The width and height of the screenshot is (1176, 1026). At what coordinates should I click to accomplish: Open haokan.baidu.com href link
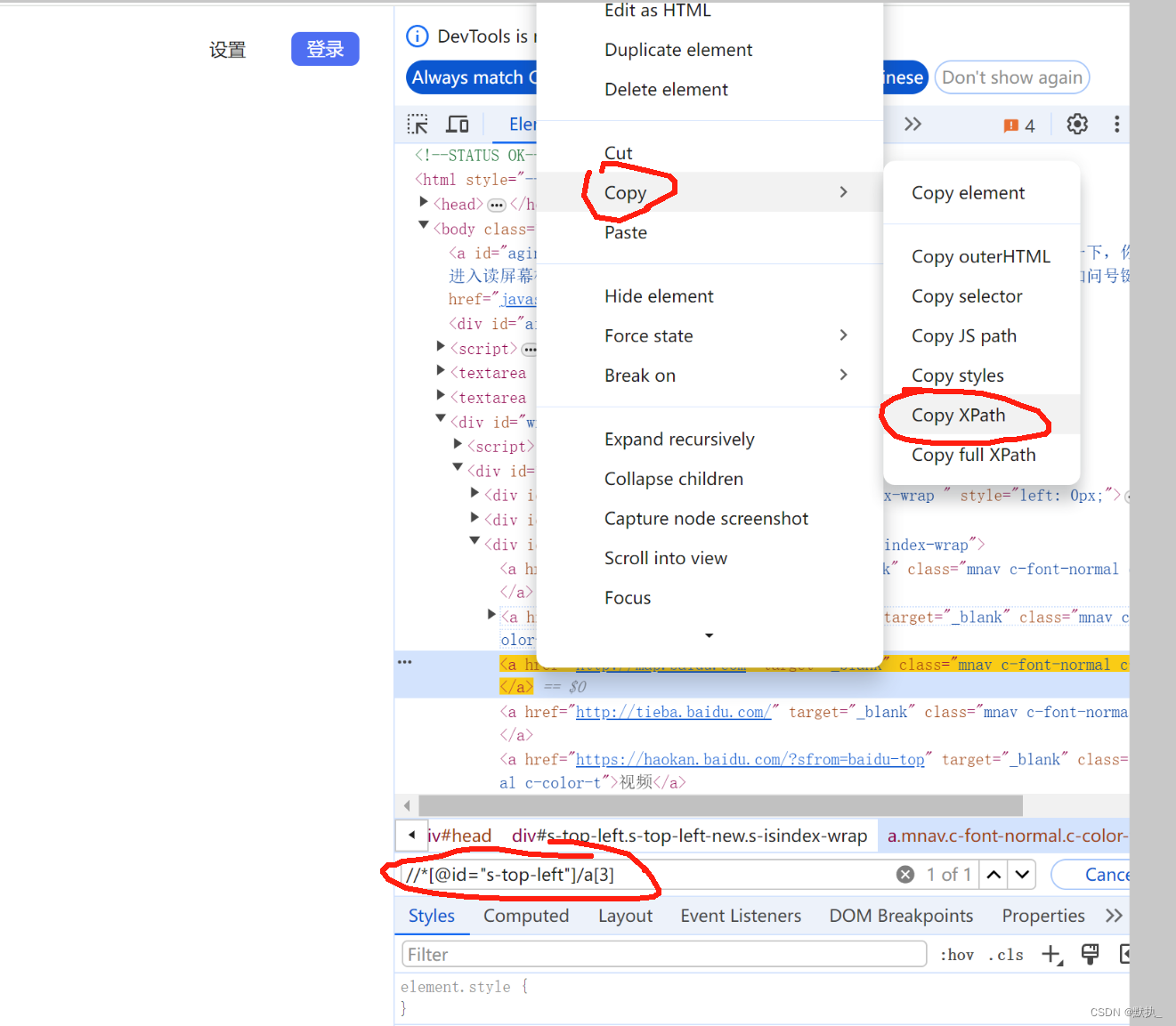(750, 759)
